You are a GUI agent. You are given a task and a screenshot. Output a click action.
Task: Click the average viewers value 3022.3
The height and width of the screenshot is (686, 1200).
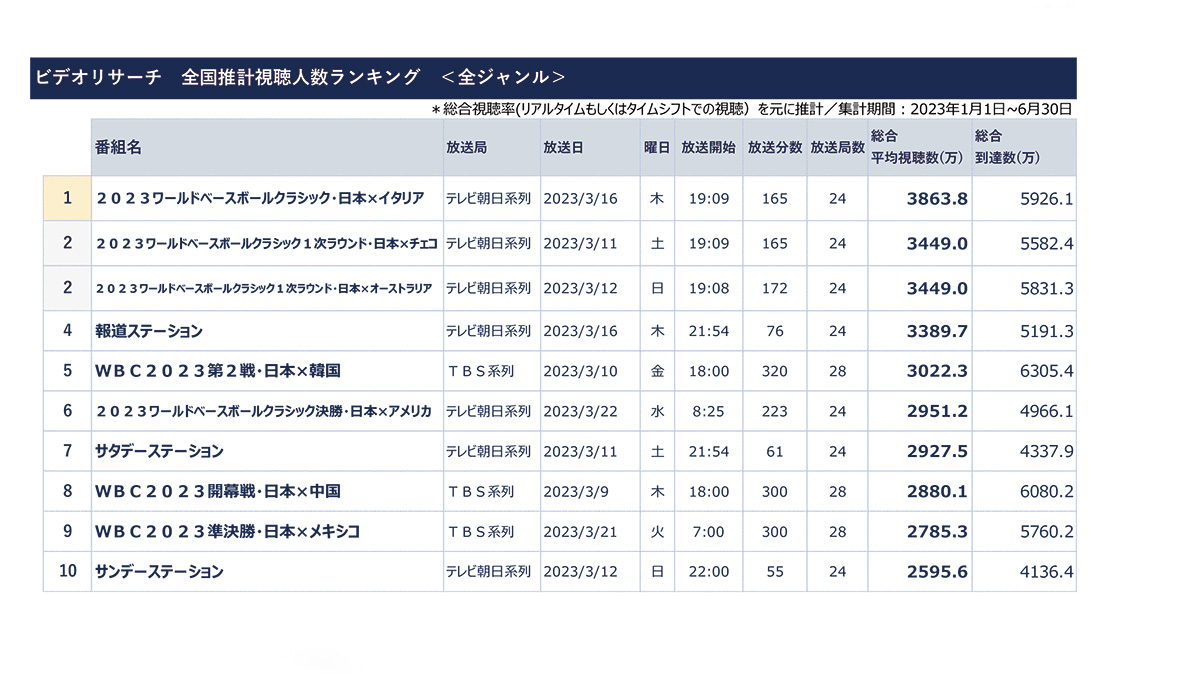click(x=937, y=371)
